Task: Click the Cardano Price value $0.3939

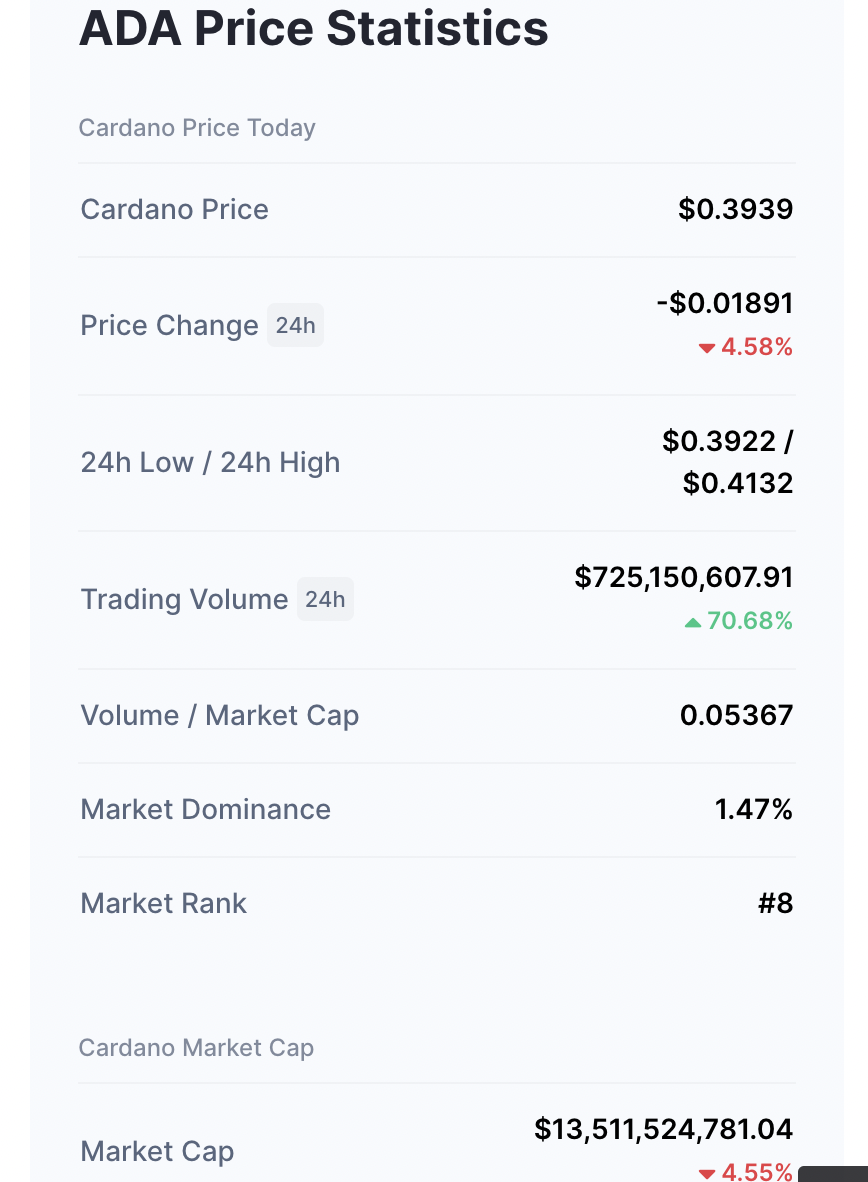Action: [x=735, y=209]
